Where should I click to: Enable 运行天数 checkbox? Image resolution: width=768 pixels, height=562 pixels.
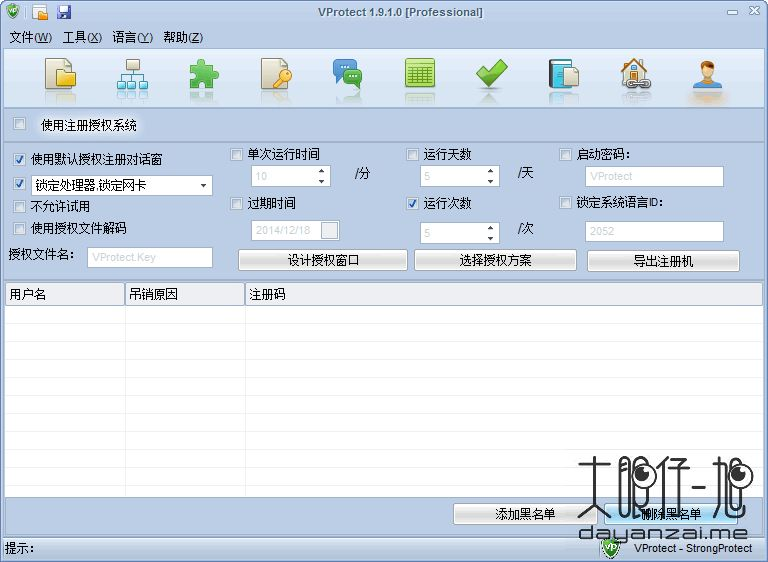(412, 155)
